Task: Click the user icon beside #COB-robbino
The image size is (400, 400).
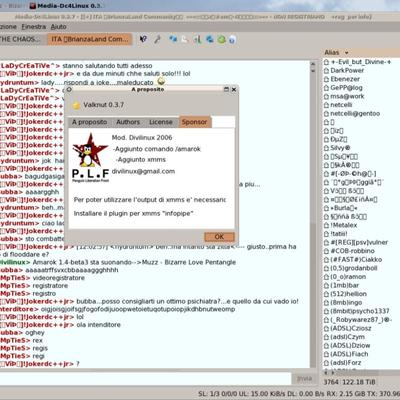Action: click(327, 251)
